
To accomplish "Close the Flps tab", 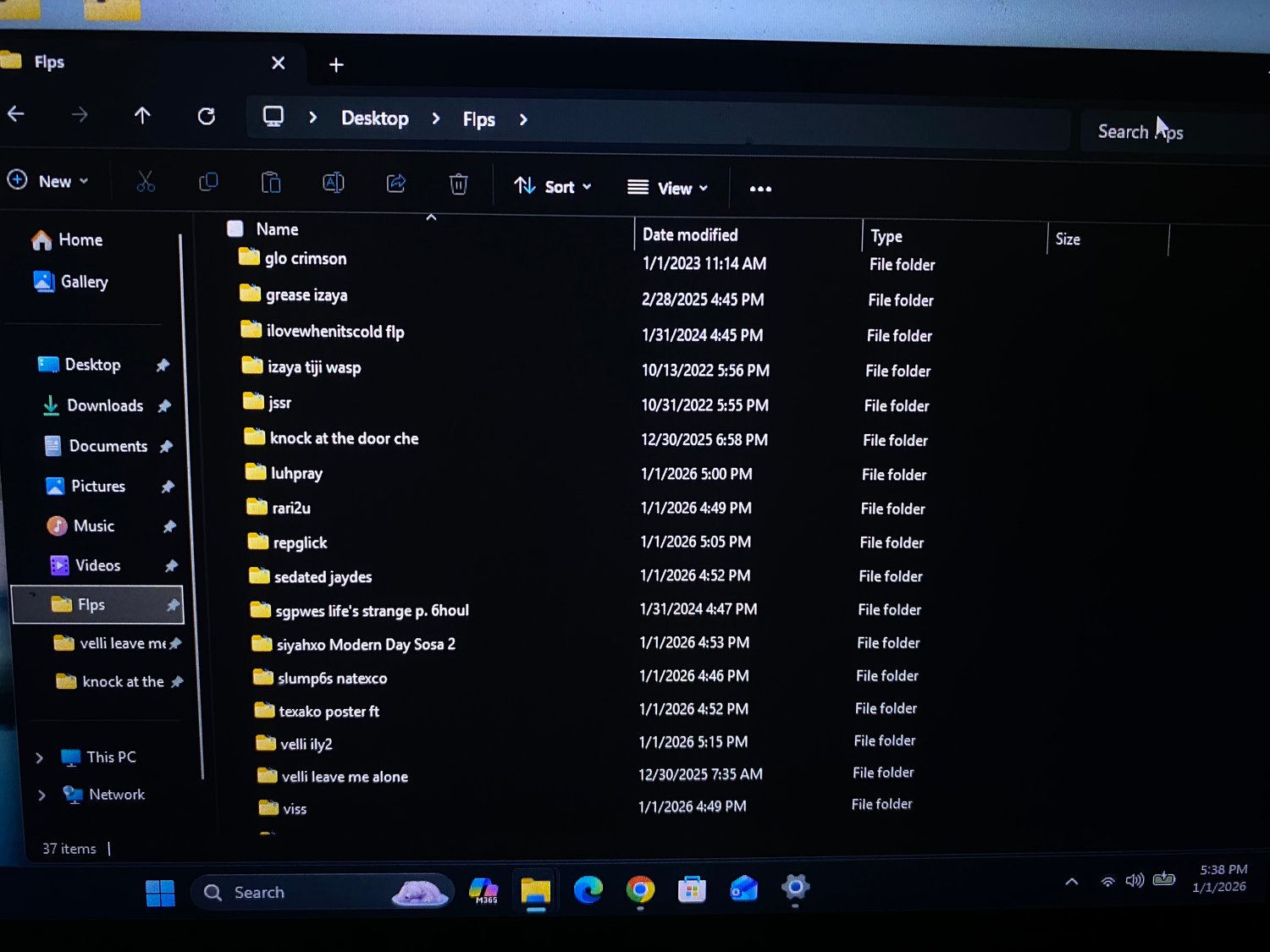I will pyautogui.click(x=278, y=63).
